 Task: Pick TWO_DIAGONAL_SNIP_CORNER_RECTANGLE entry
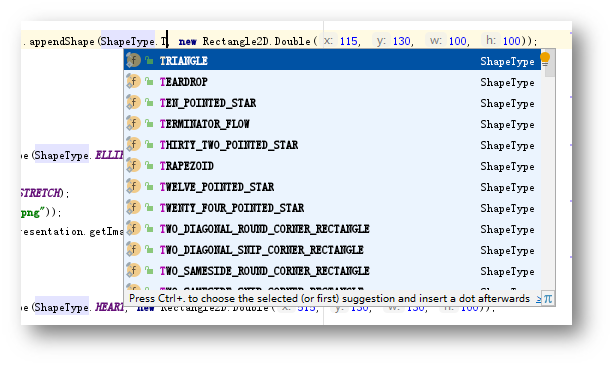click(332, 250)
